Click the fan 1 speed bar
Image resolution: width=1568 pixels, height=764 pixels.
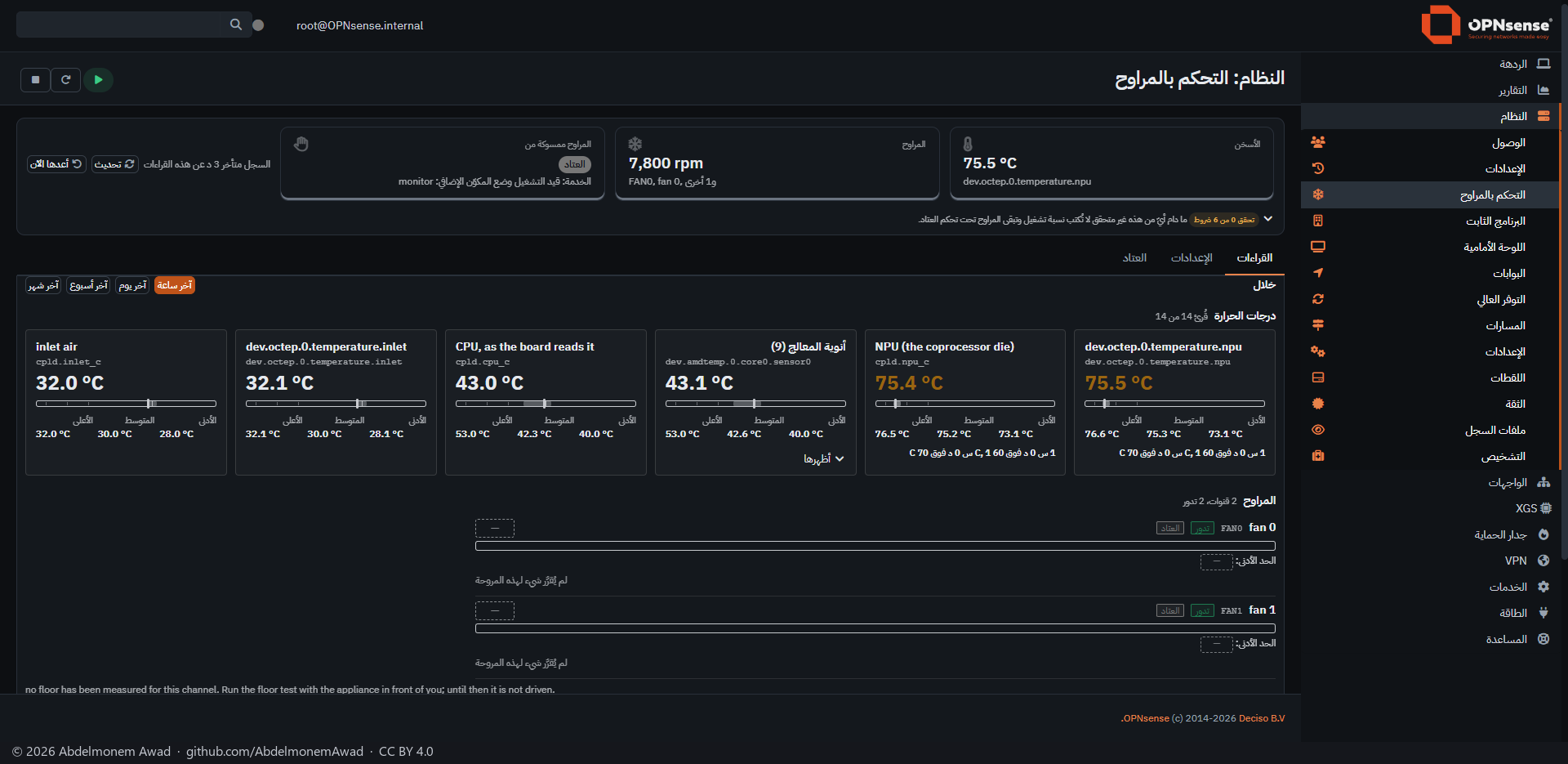(875, 628)
